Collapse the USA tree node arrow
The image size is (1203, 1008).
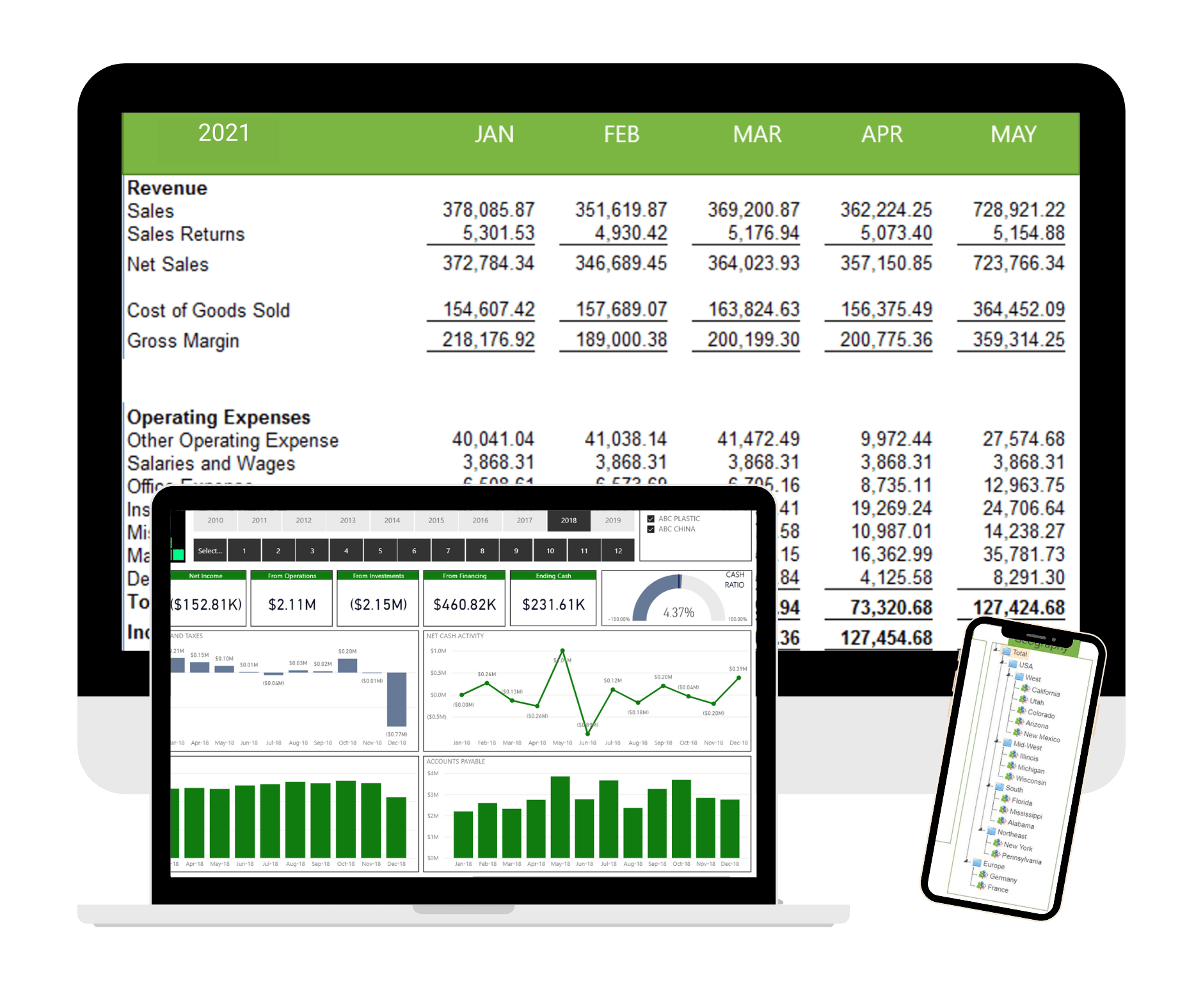coord(1003,662)
